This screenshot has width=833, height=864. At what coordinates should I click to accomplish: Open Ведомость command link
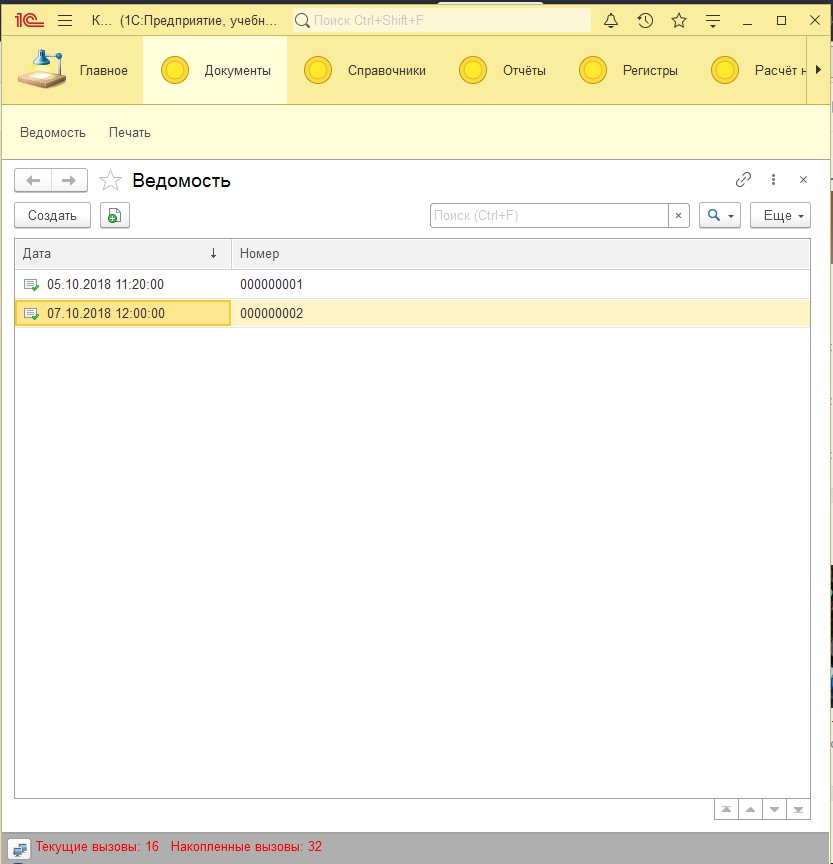coord(53,132)
